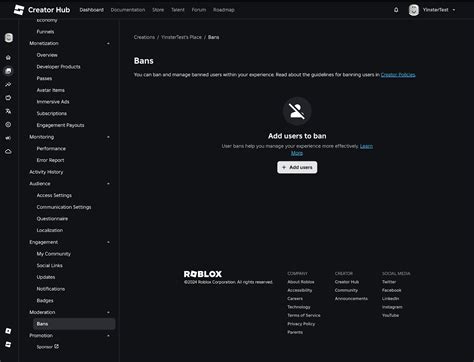Screen dimensions: 474x362
Task: Open Subscriptions
Action: click(x=52, y=113)
